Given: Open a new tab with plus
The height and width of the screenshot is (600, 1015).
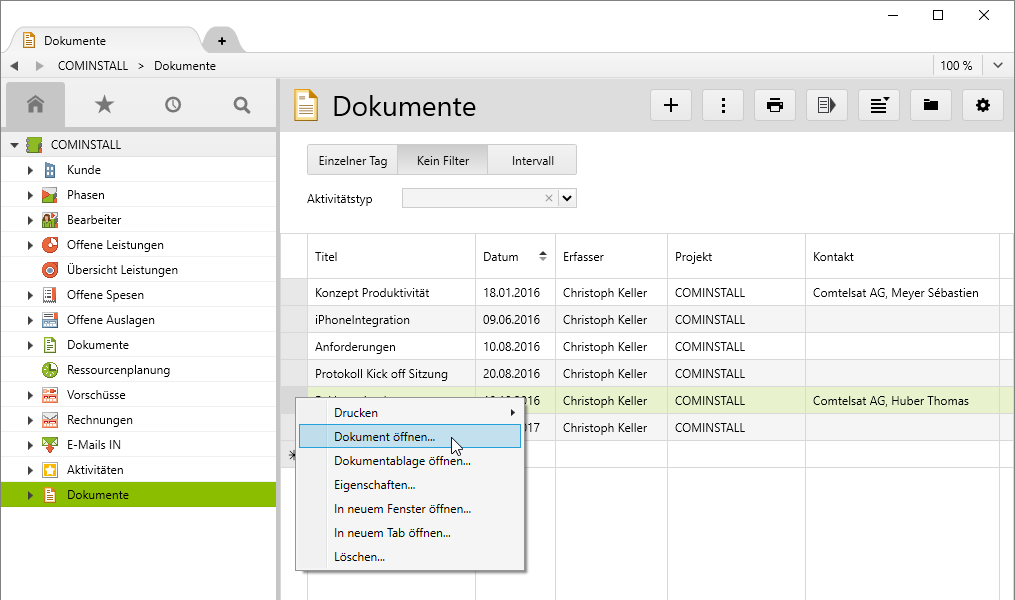Looking at the screenshot, I should click(x=222, y=41).
